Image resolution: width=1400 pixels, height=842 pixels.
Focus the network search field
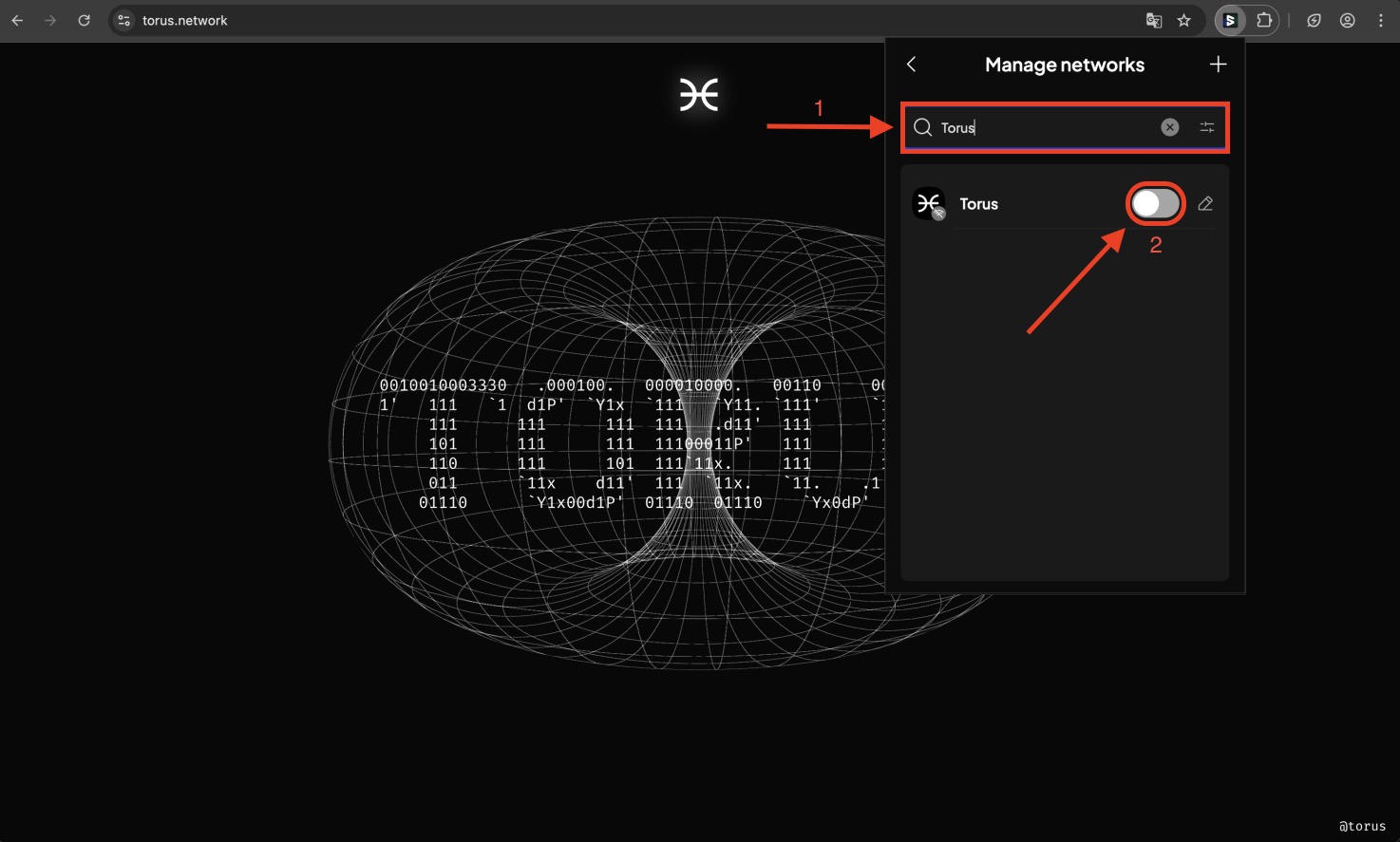(1045, 127)
